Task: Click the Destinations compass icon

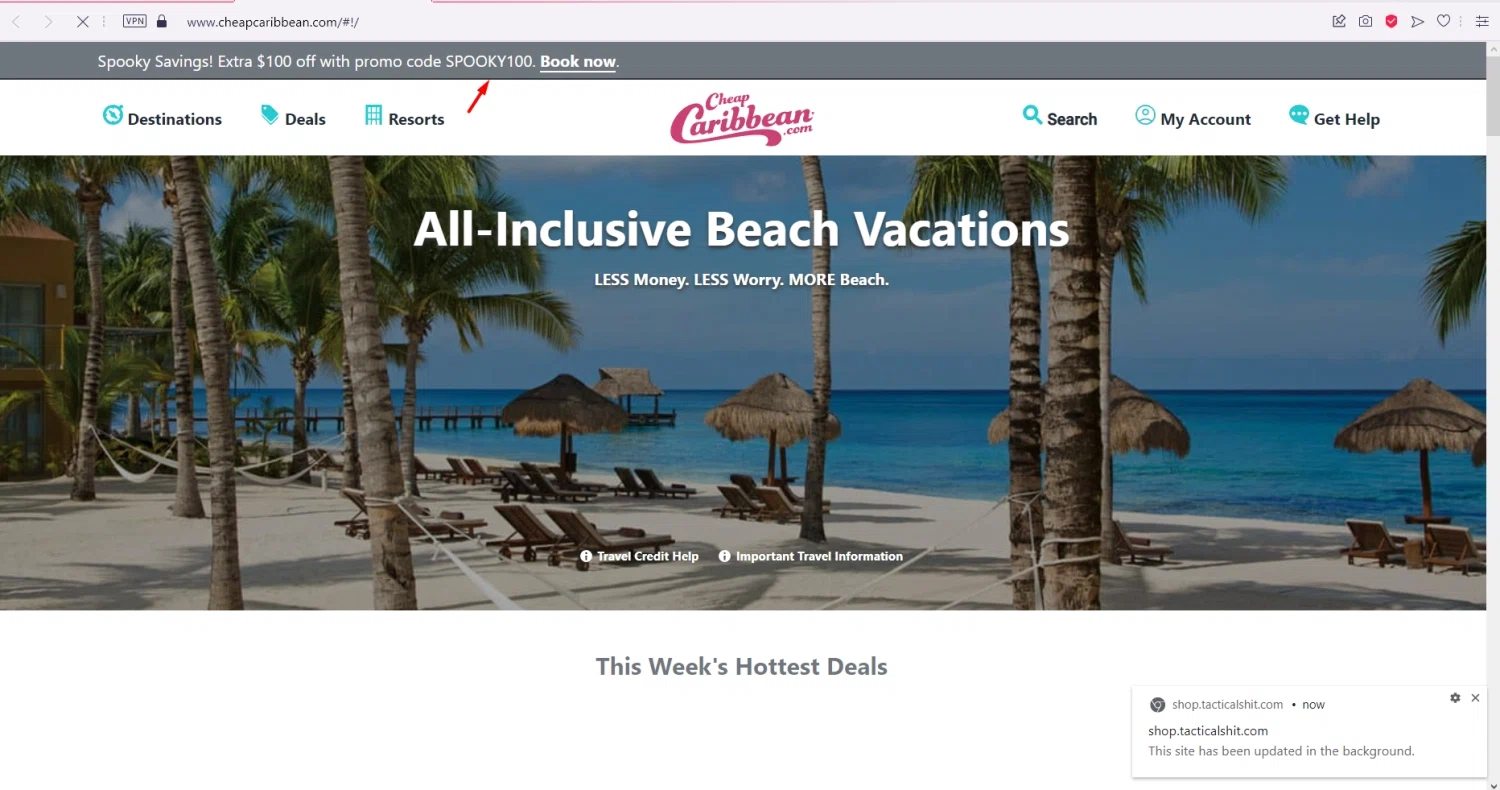Action: [112, 115]
